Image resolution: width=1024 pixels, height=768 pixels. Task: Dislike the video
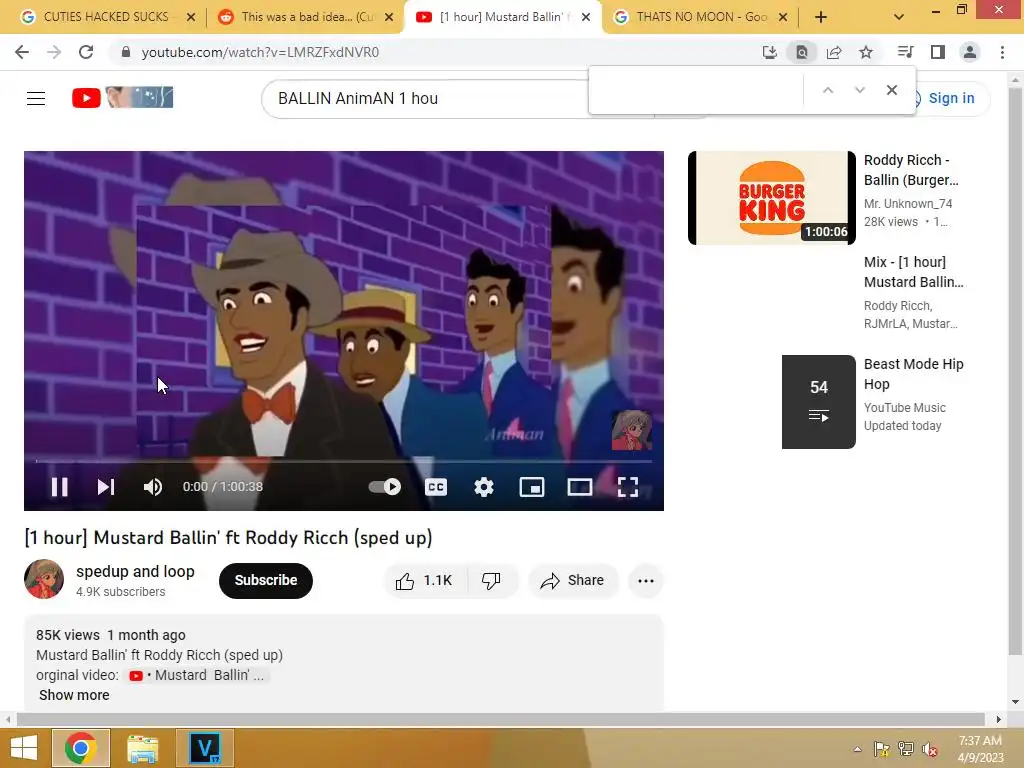[x=491, y=581]
